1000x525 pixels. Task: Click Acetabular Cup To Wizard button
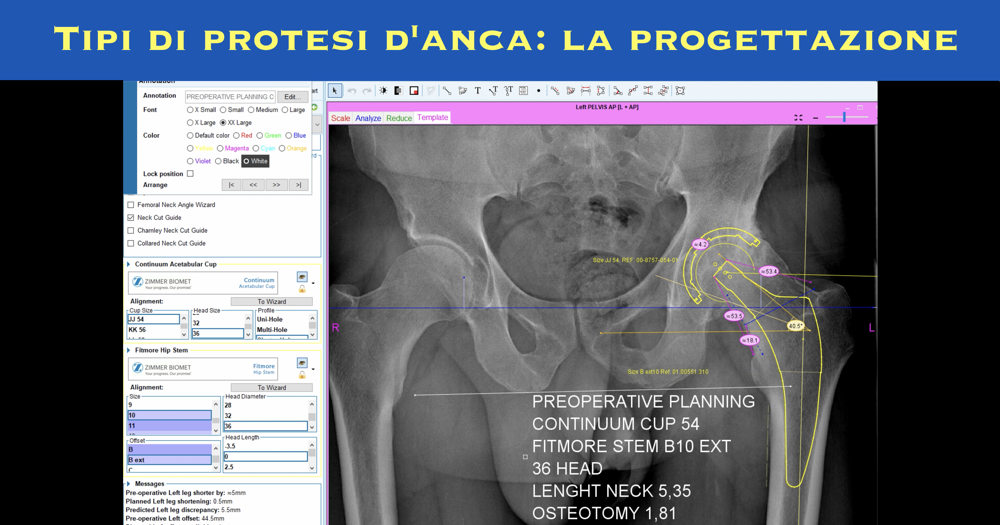tap(272, 301)
